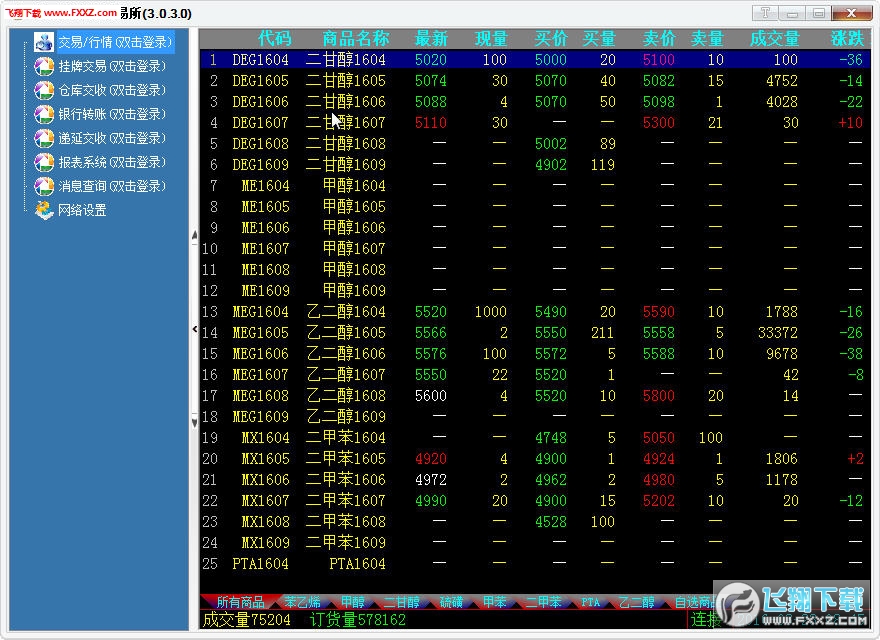Click the 银行转账 icon in sidebar
This screenshot has width=880, height=640.
tap(44, 114)
